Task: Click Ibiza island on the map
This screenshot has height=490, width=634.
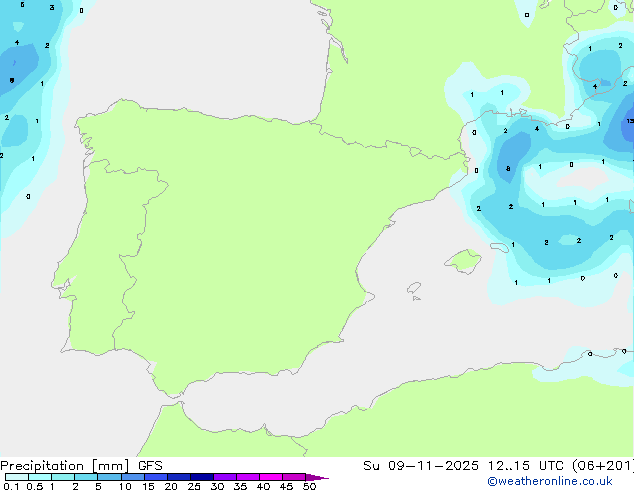Action: (x=414, y=288)
